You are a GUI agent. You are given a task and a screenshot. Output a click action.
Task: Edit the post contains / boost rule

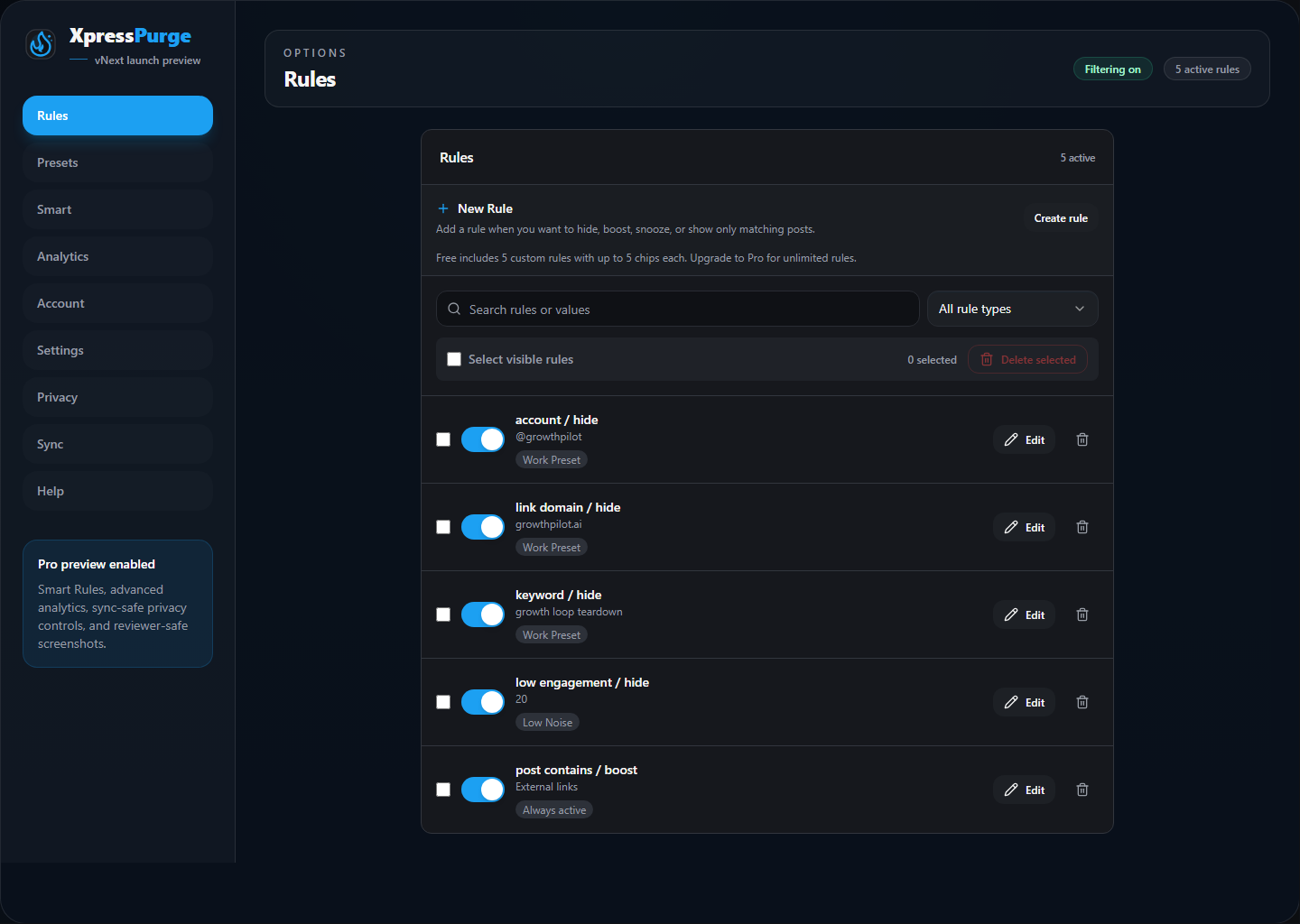pos(1025,790)
